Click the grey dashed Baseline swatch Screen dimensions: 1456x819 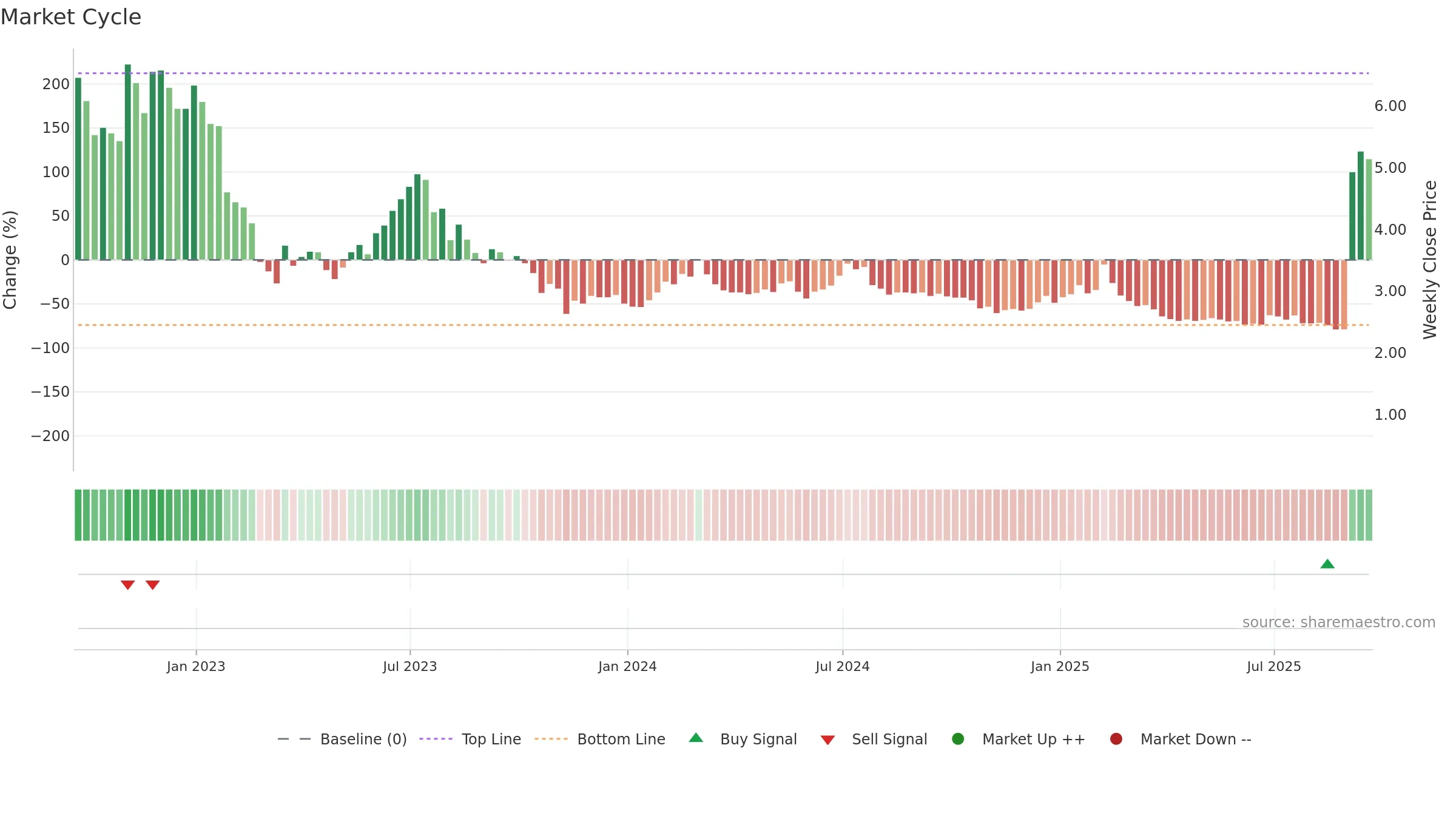tap(294, 739)
